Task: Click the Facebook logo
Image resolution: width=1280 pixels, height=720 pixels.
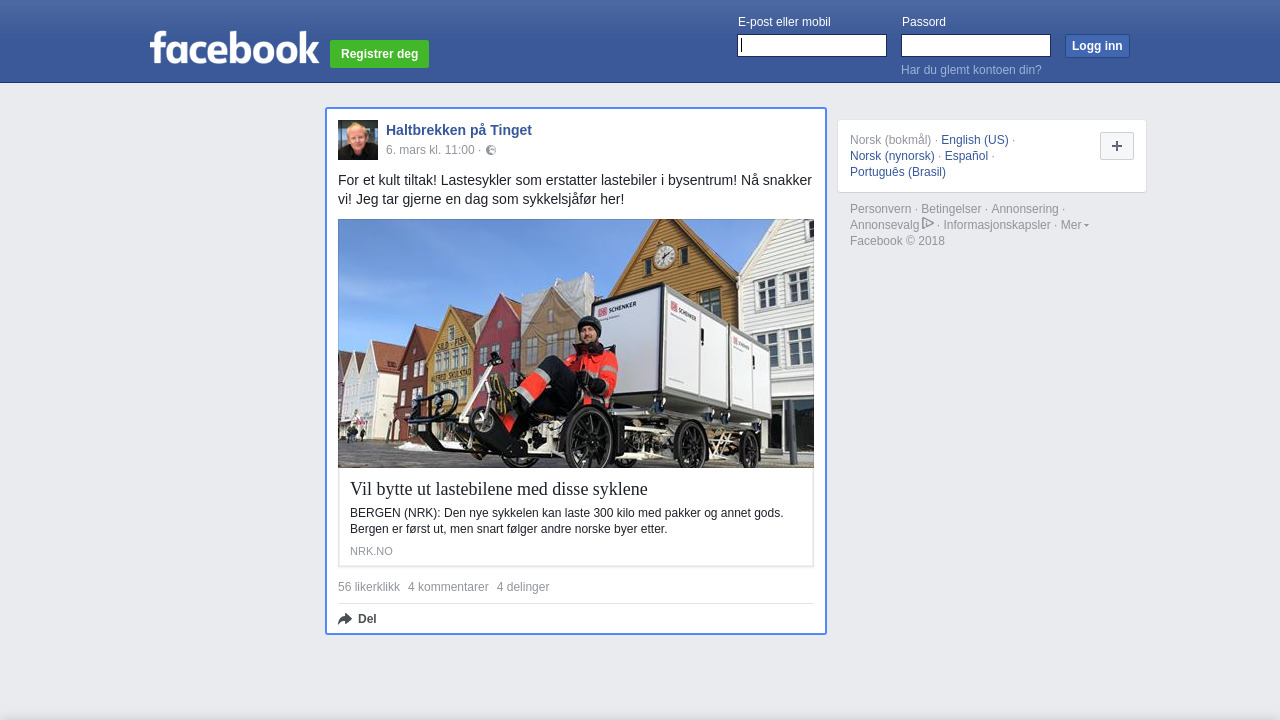Action: pos(234,48)
